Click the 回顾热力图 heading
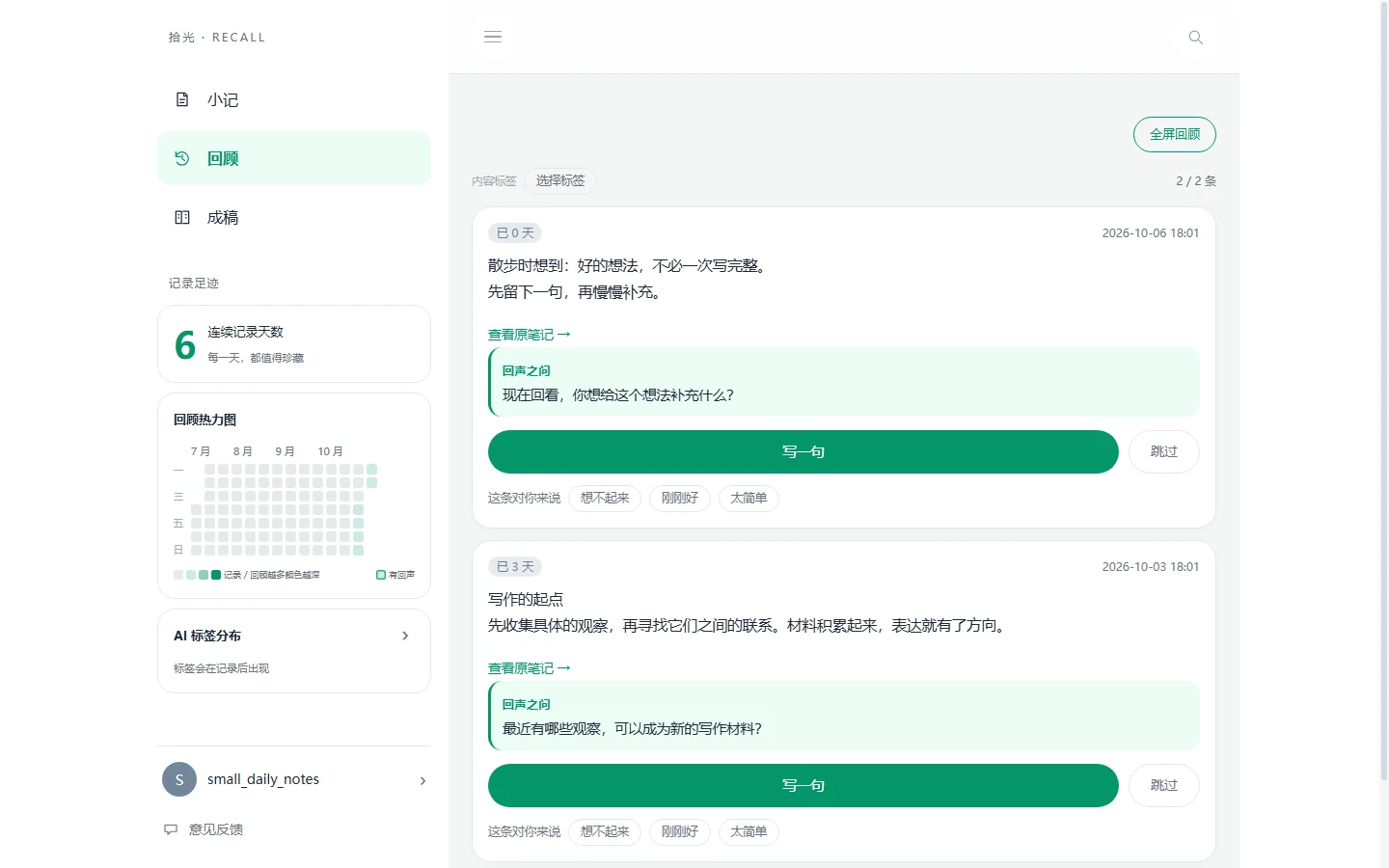 (204, 420)
